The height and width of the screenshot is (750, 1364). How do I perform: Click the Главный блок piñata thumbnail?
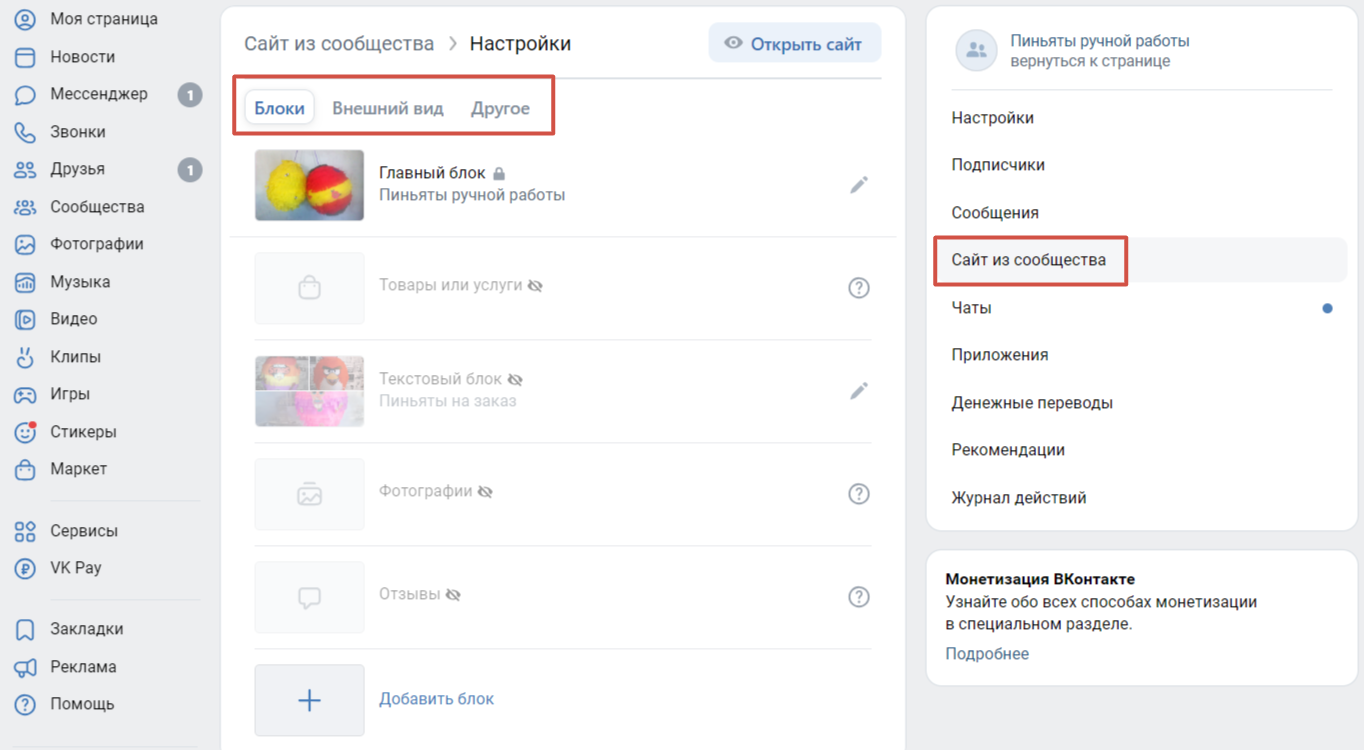309,185
